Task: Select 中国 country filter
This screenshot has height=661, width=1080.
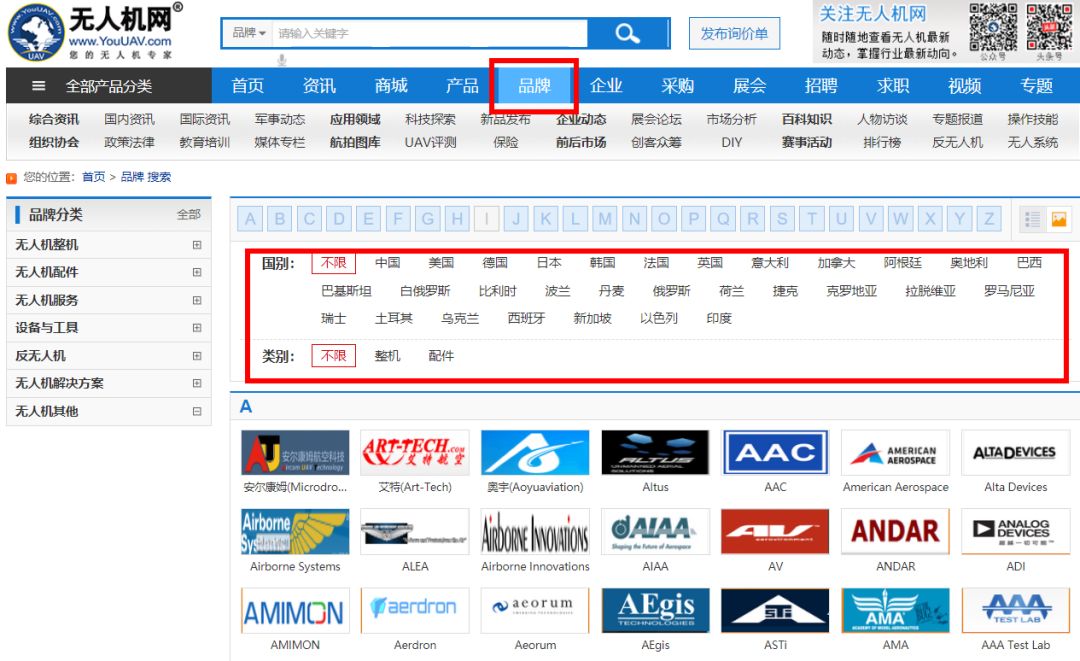Action: (x=388, y=263)
